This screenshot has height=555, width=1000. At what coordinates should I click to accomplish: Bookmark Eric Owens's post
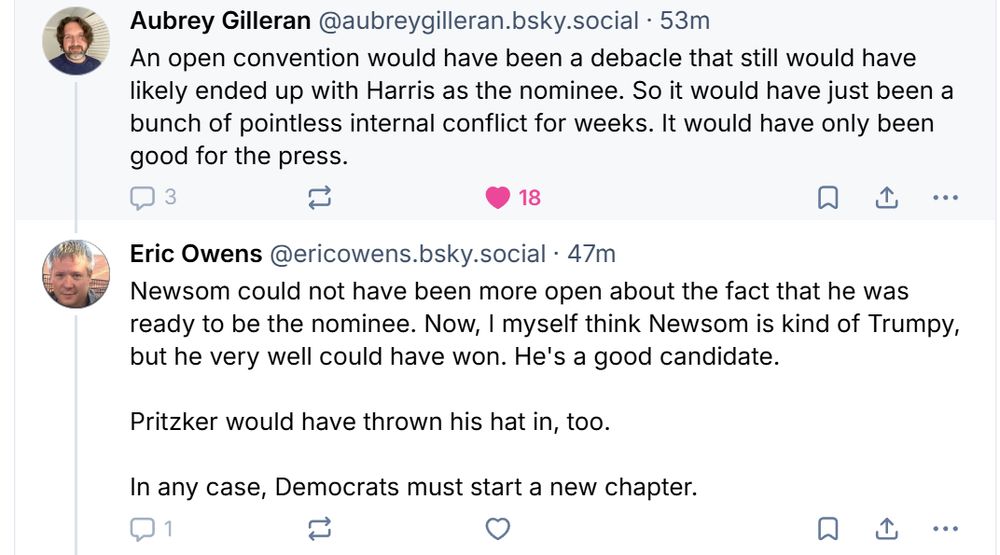828,527
